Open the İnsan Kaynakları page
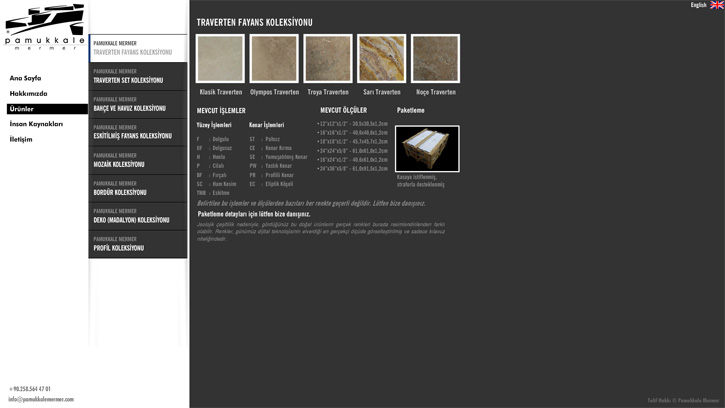 point(36,124)
